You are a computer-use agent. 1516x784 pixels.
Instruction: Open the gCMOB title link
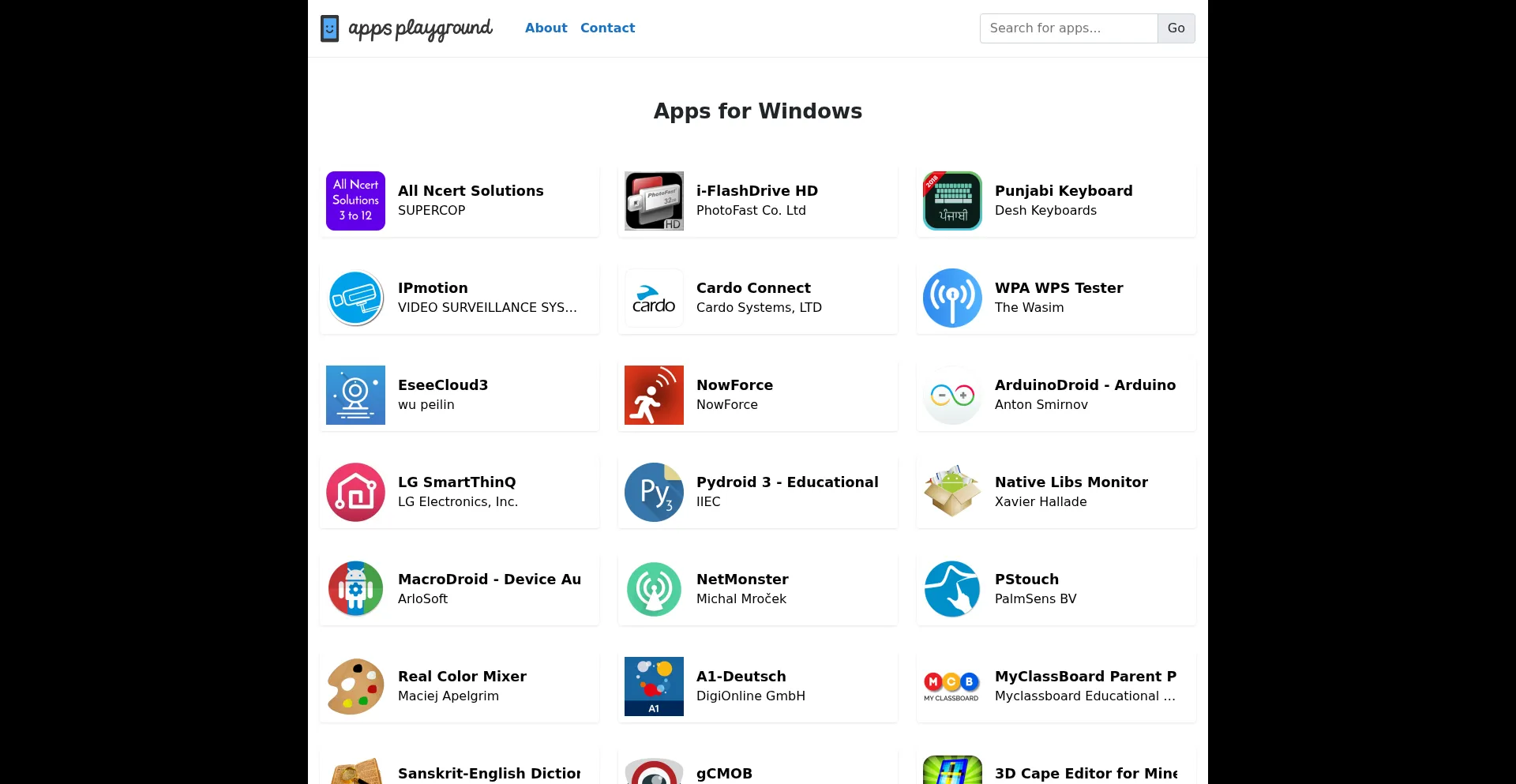click(724, 774)
